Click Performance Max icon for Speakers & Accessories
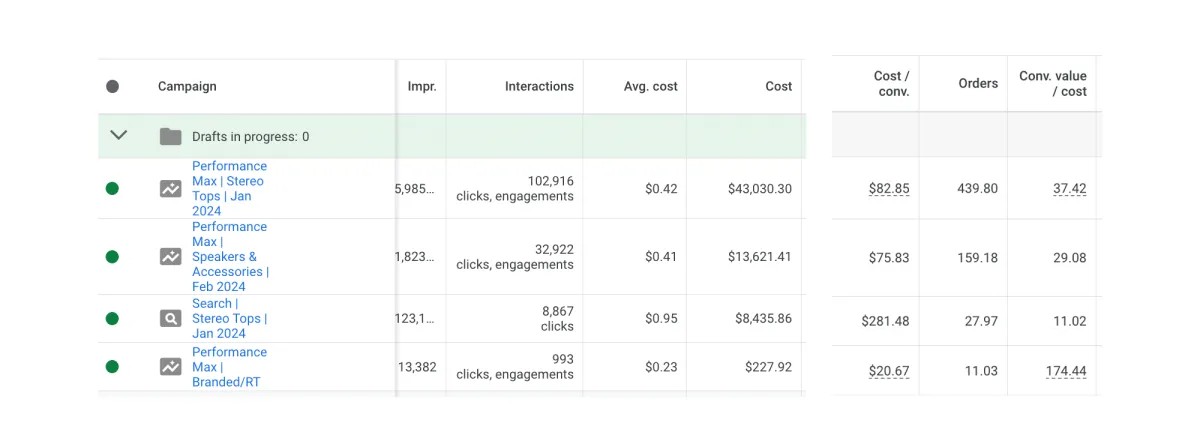1200x444 pixels. [170, 257]
